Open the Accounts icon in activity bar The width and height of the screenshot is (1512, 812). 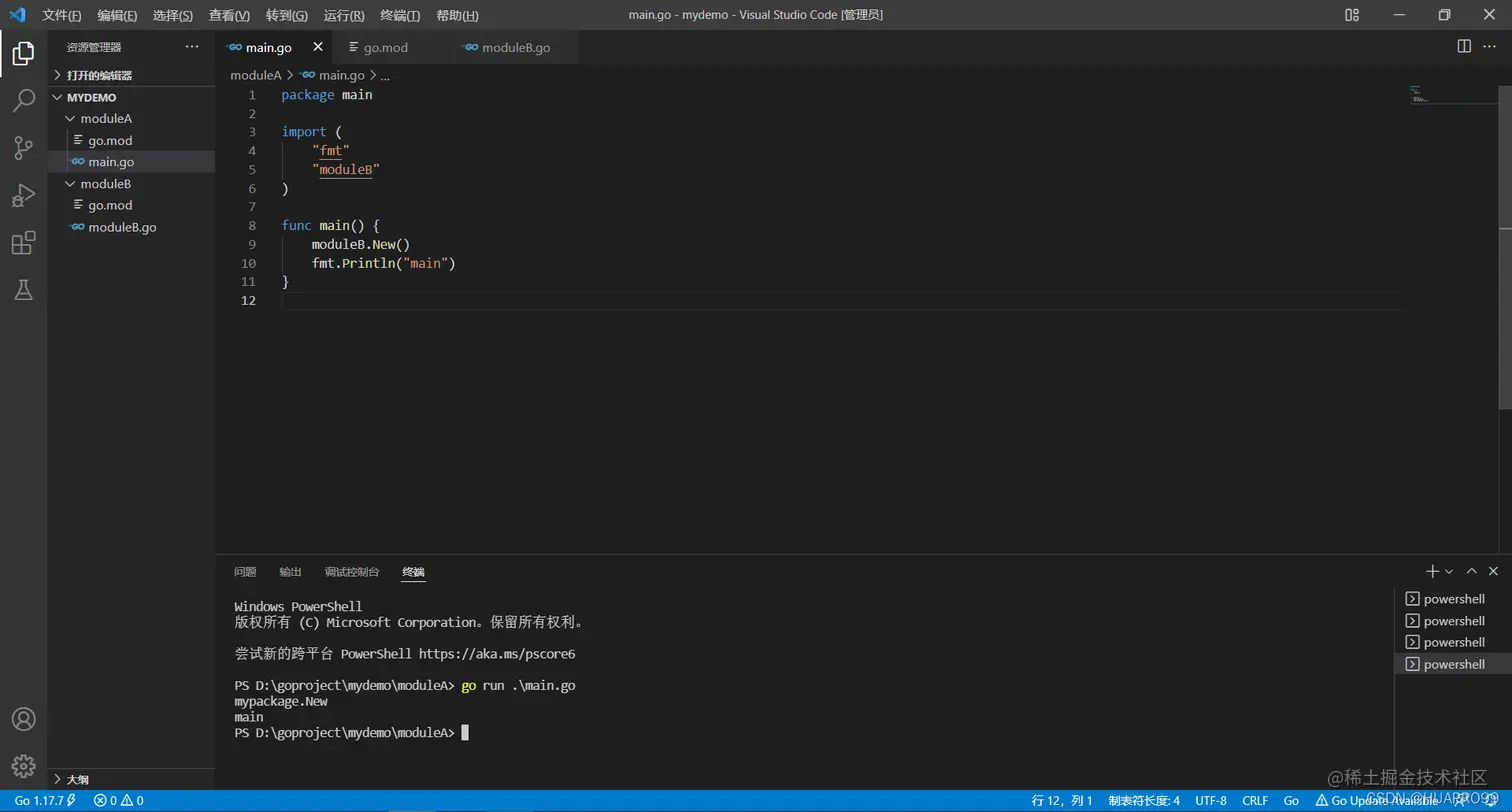click(23, 719)
